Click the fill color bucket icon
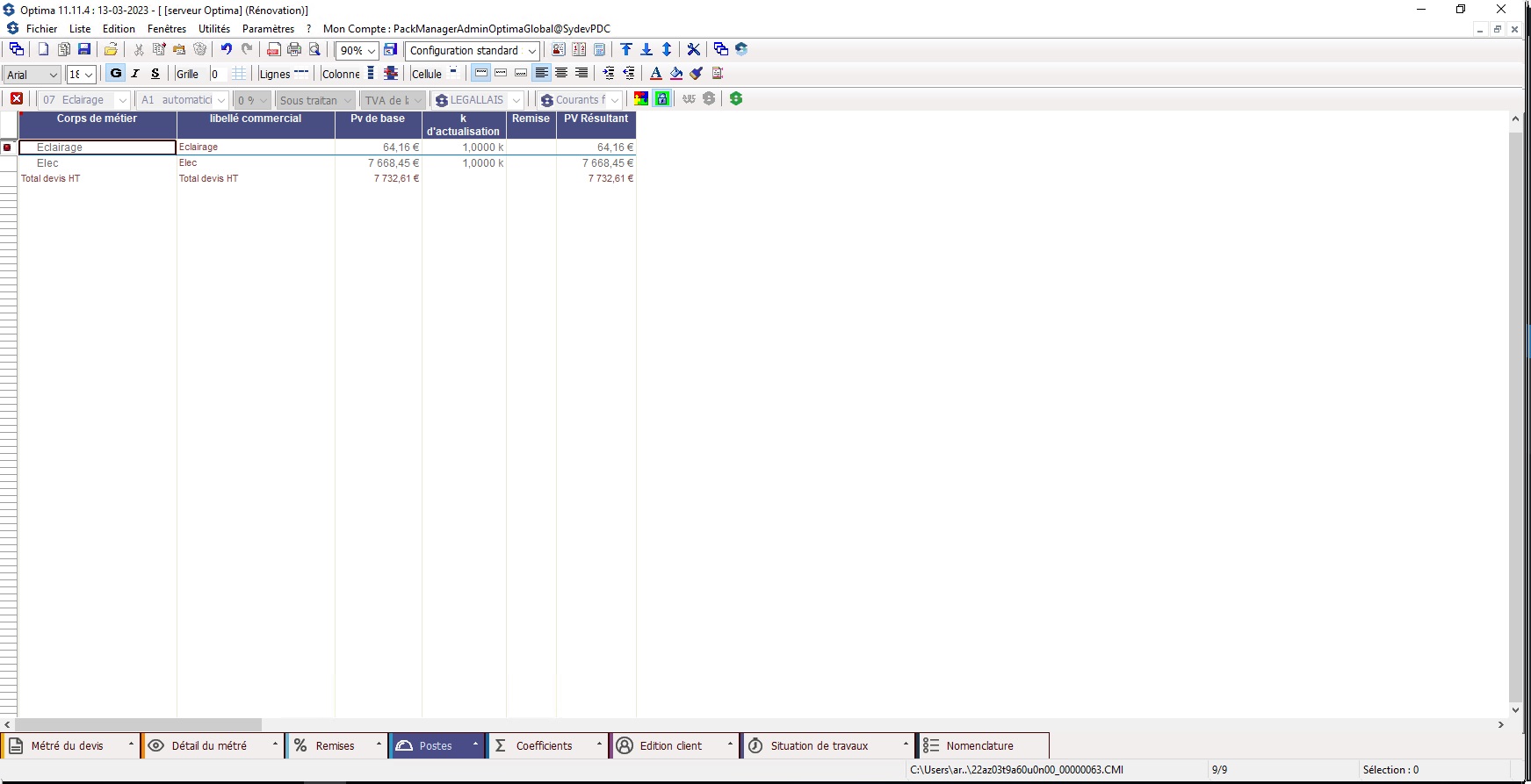Image resolution: width=1531 pixels, height=784 pixels. pos(676,74)
